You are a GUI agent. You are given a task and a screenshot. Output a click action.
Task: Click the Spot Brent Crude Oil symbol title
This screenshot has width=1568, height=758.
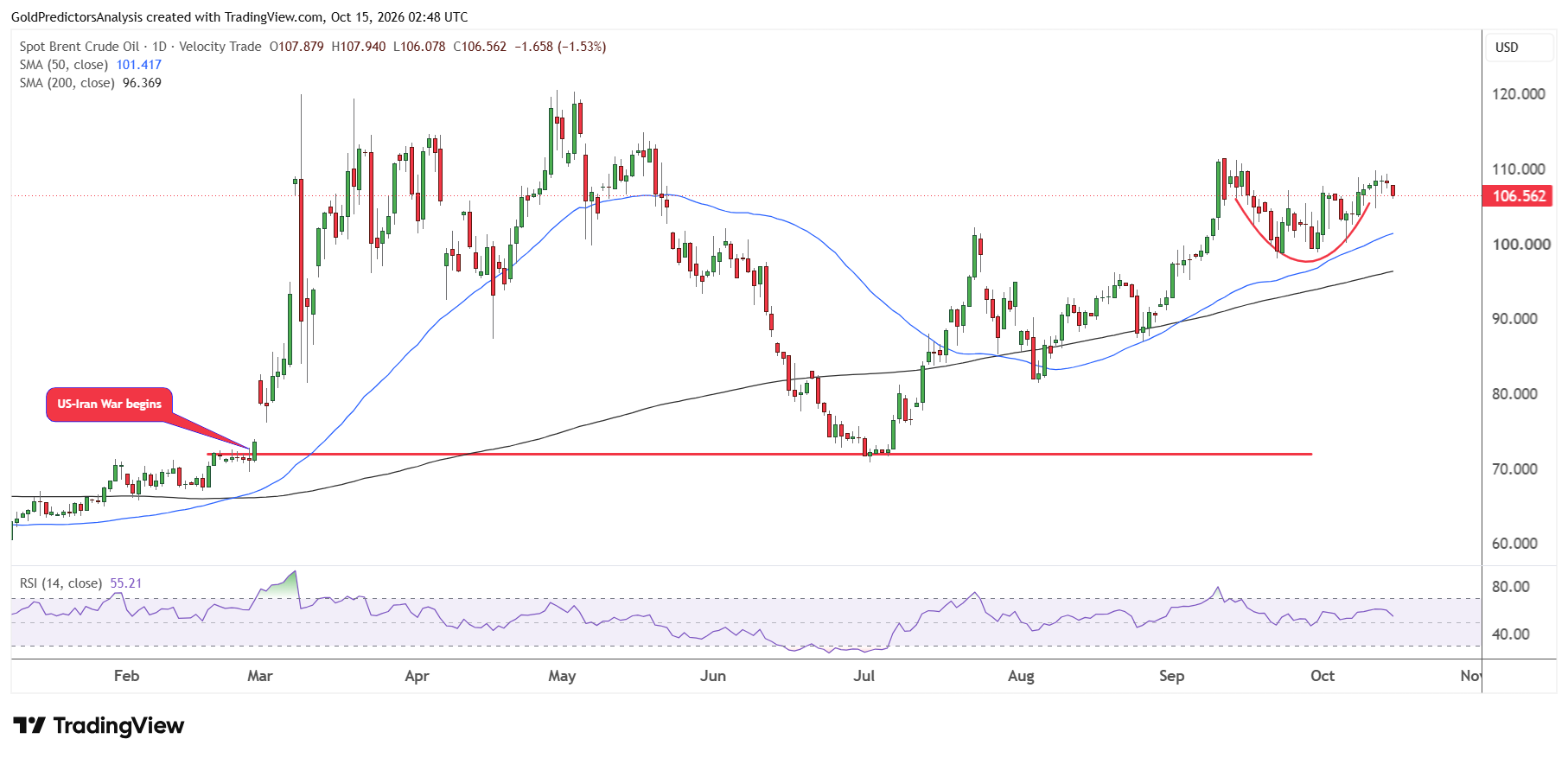tap(80, 47)
